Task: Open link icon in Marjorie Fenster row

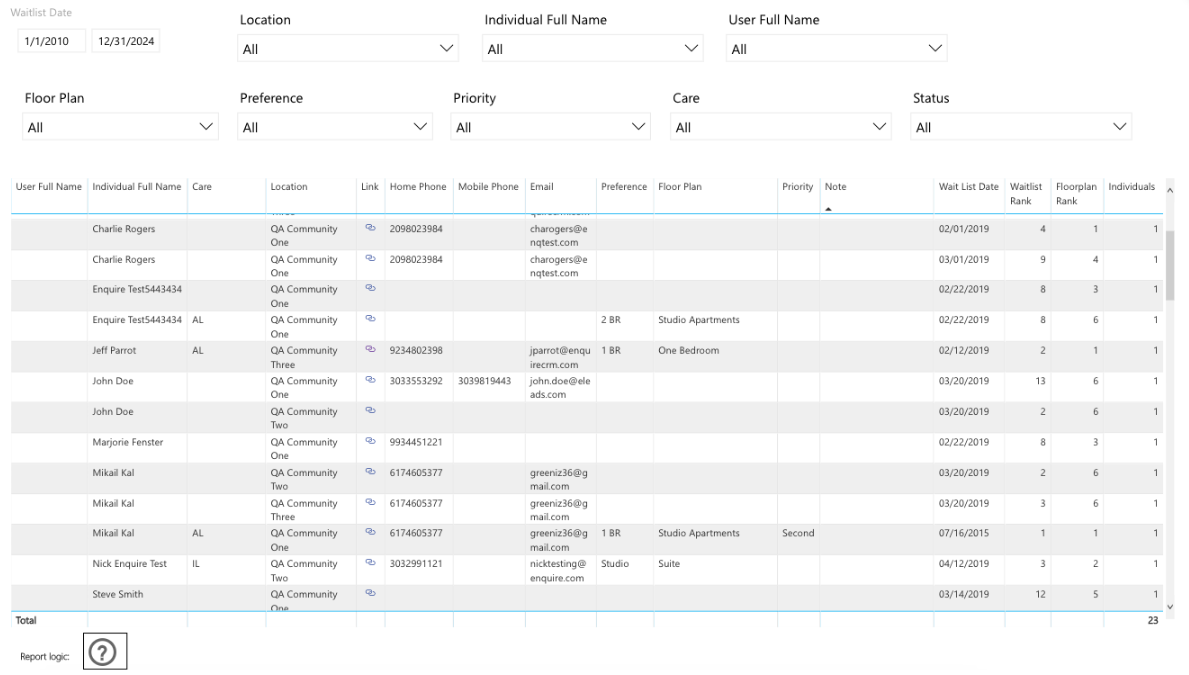Action: click(x=370, y=441)
